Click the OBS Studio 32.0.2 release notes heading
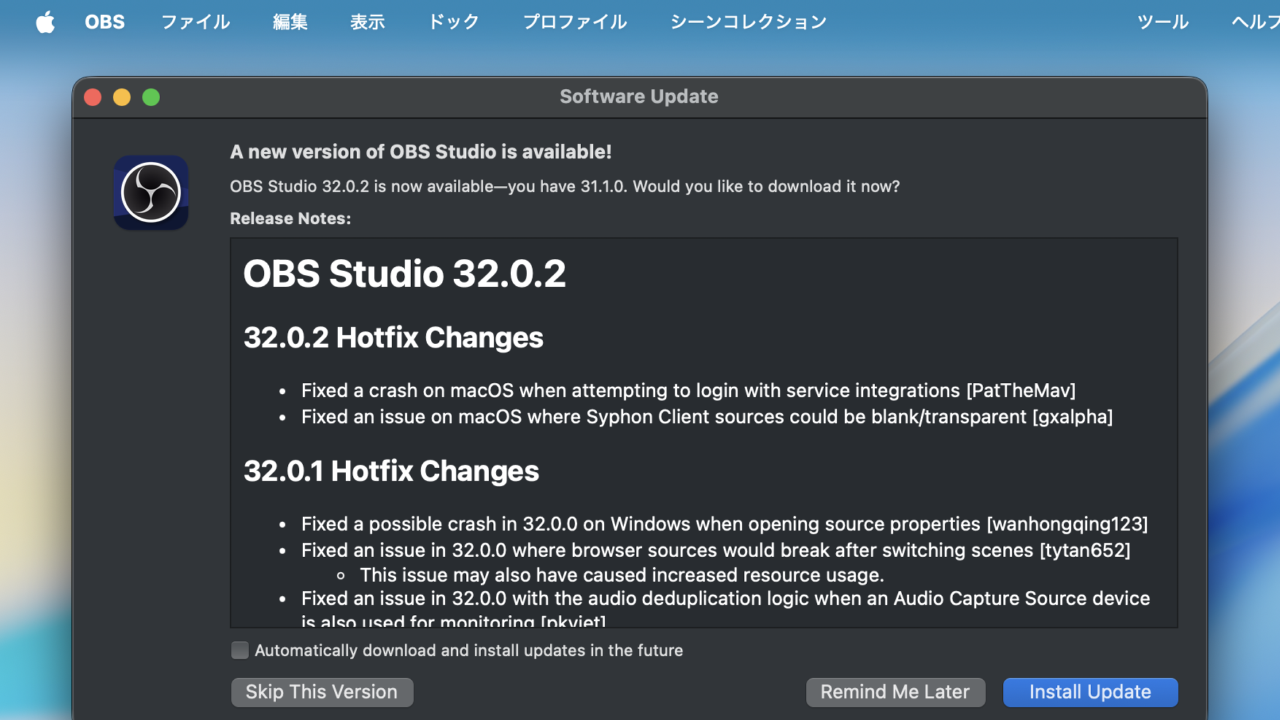Screen dimensions: 1280x720 pos(405,274)
